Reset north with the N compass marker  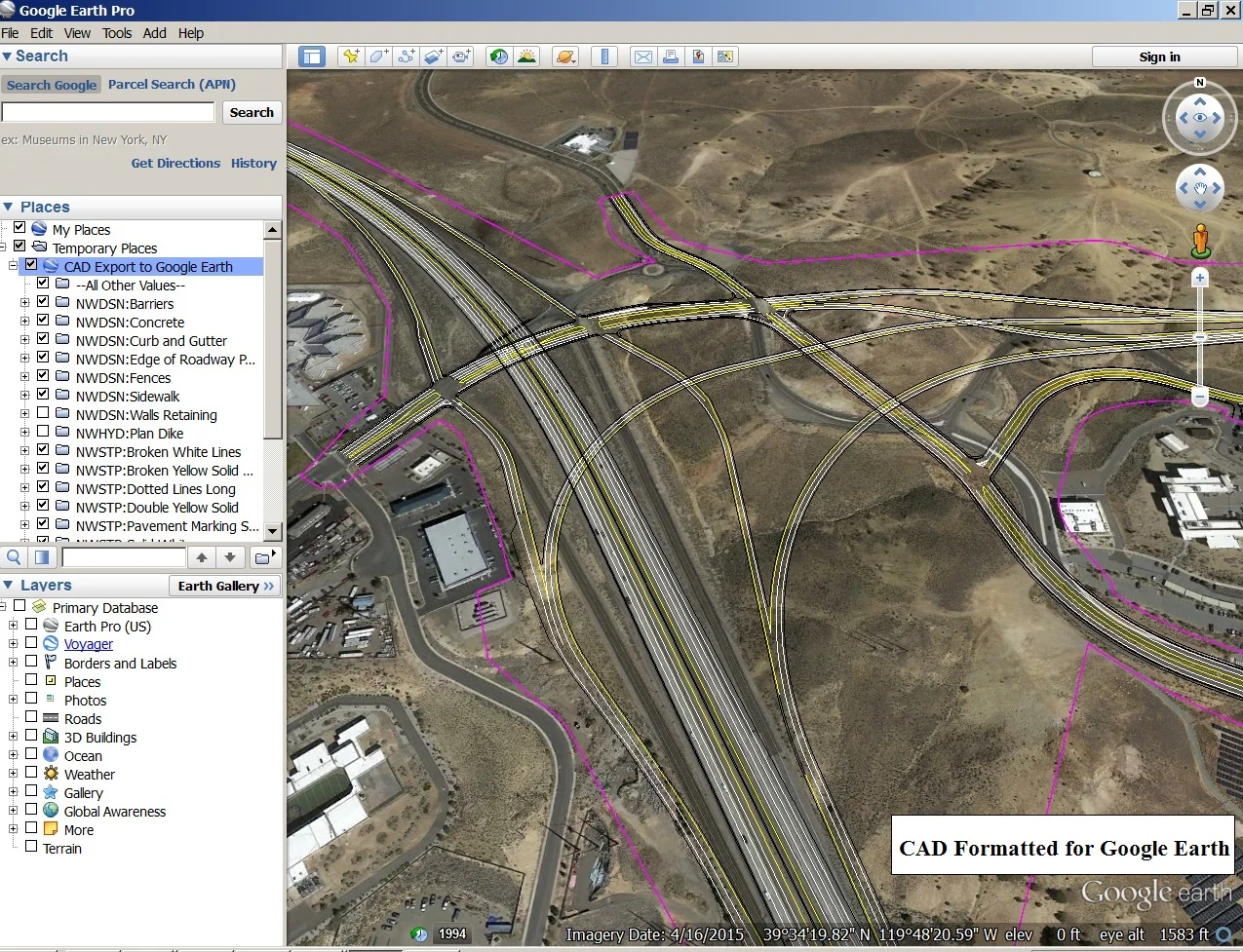click(x=1200, y=83)
